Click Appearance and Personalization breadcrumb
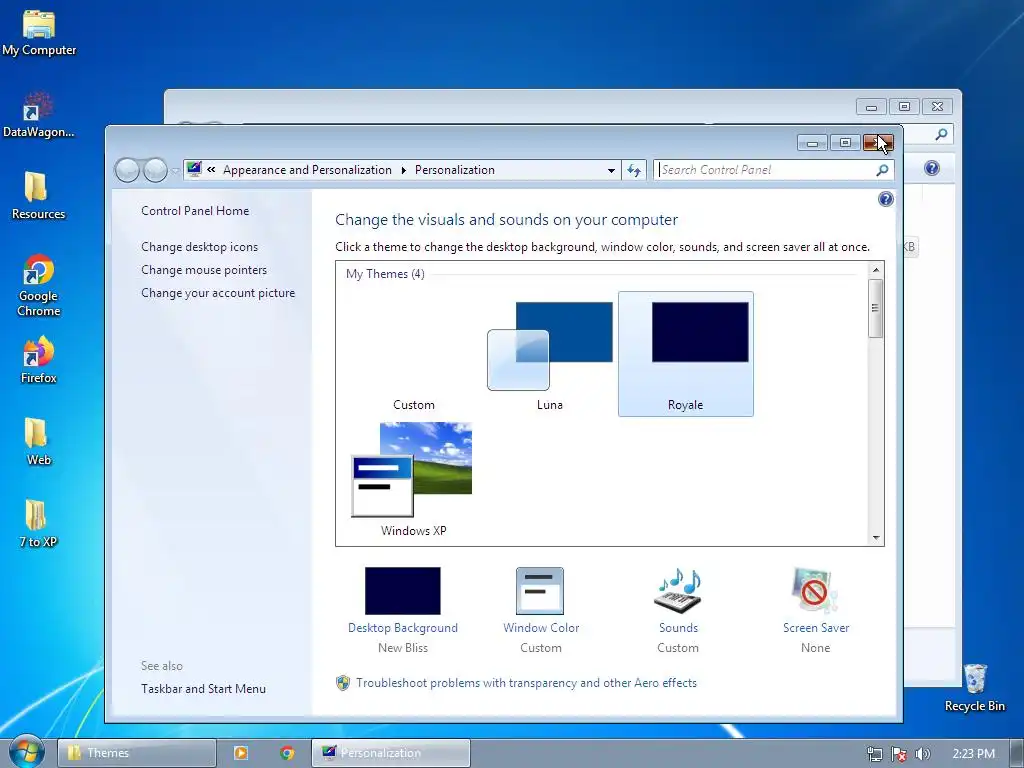Image resolution: width=1024 pixels, height=768 pixels. (307, 170)
